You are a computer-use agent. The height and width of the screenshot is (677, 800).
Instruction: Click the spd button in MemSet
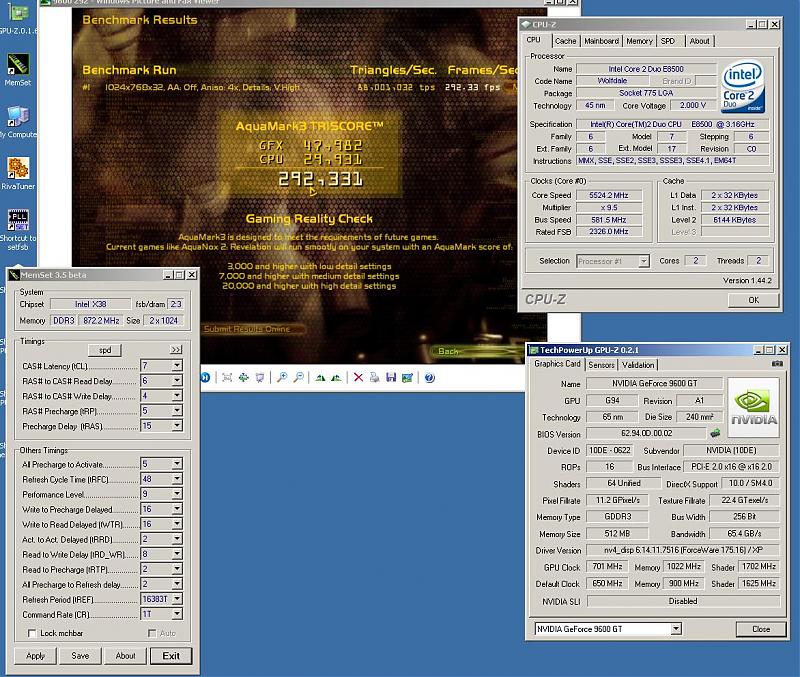(105, 350)
